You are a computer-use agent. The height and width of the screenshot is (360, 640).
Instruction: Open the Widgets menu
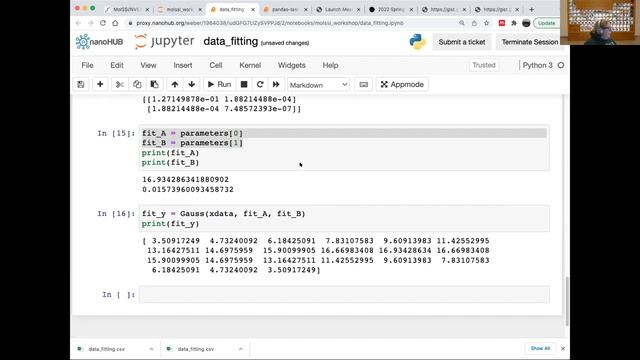click(x=292, y=65)
